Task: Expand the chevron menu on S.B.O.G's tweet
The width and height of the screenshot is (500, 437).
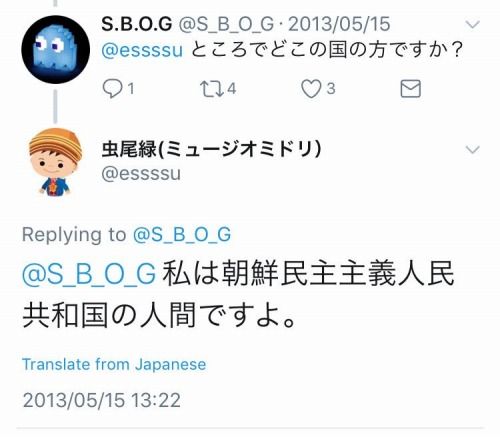Action: pyautogui.click(x=472, y=24)
